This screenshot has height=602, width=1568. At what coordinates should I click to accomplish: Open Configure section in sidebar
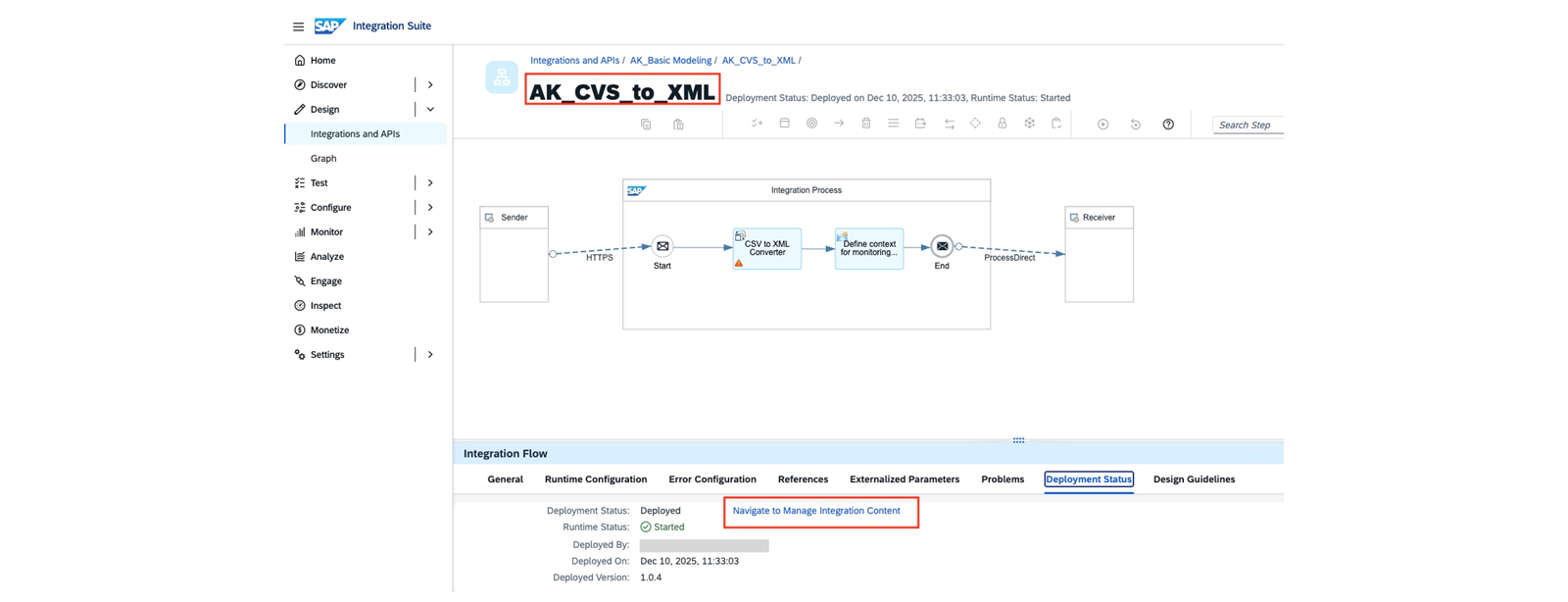click(x=331, y=208)
